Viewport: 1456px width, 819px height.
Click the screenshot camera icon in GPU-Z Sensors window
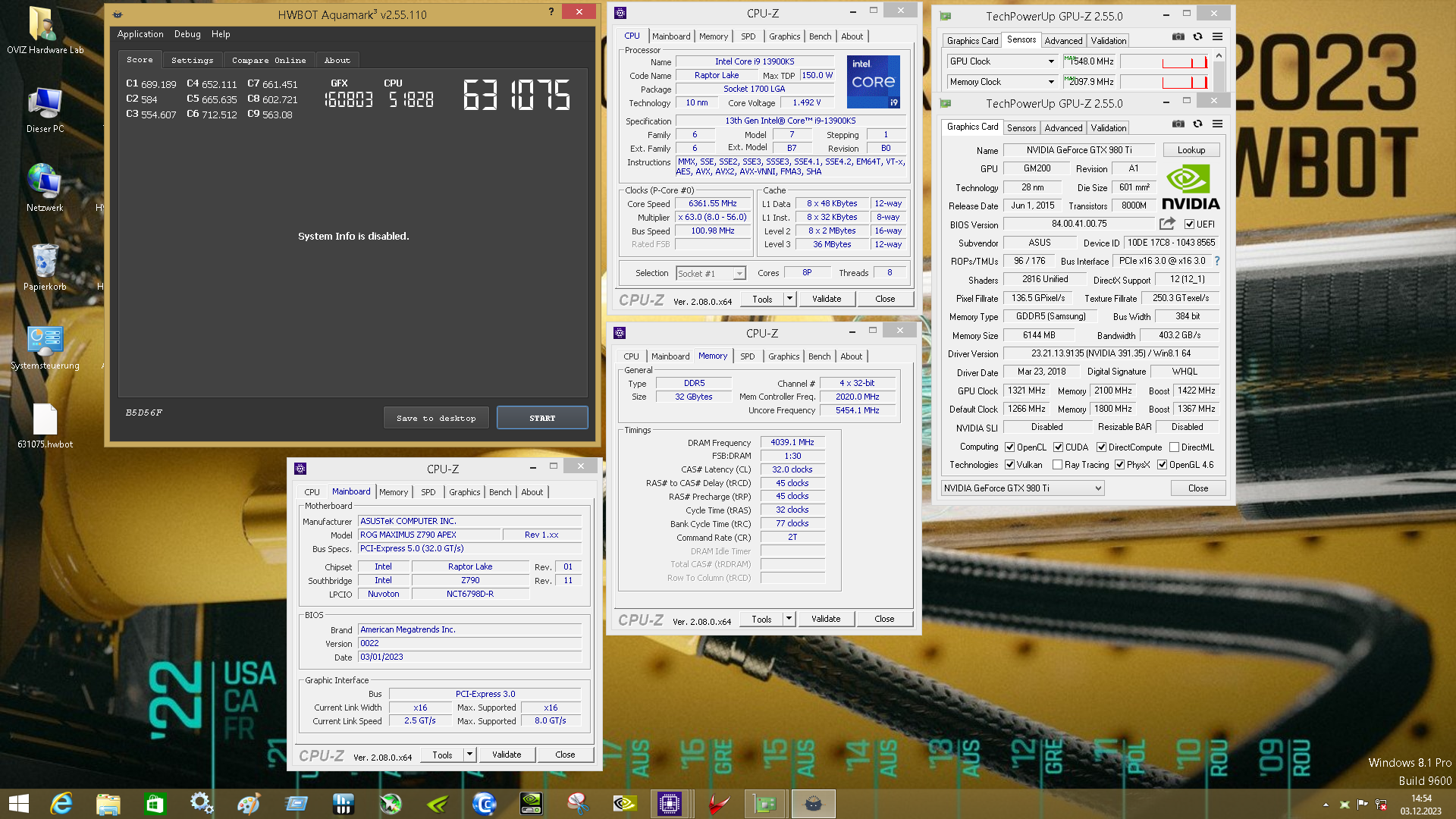tap(1178, 37)
